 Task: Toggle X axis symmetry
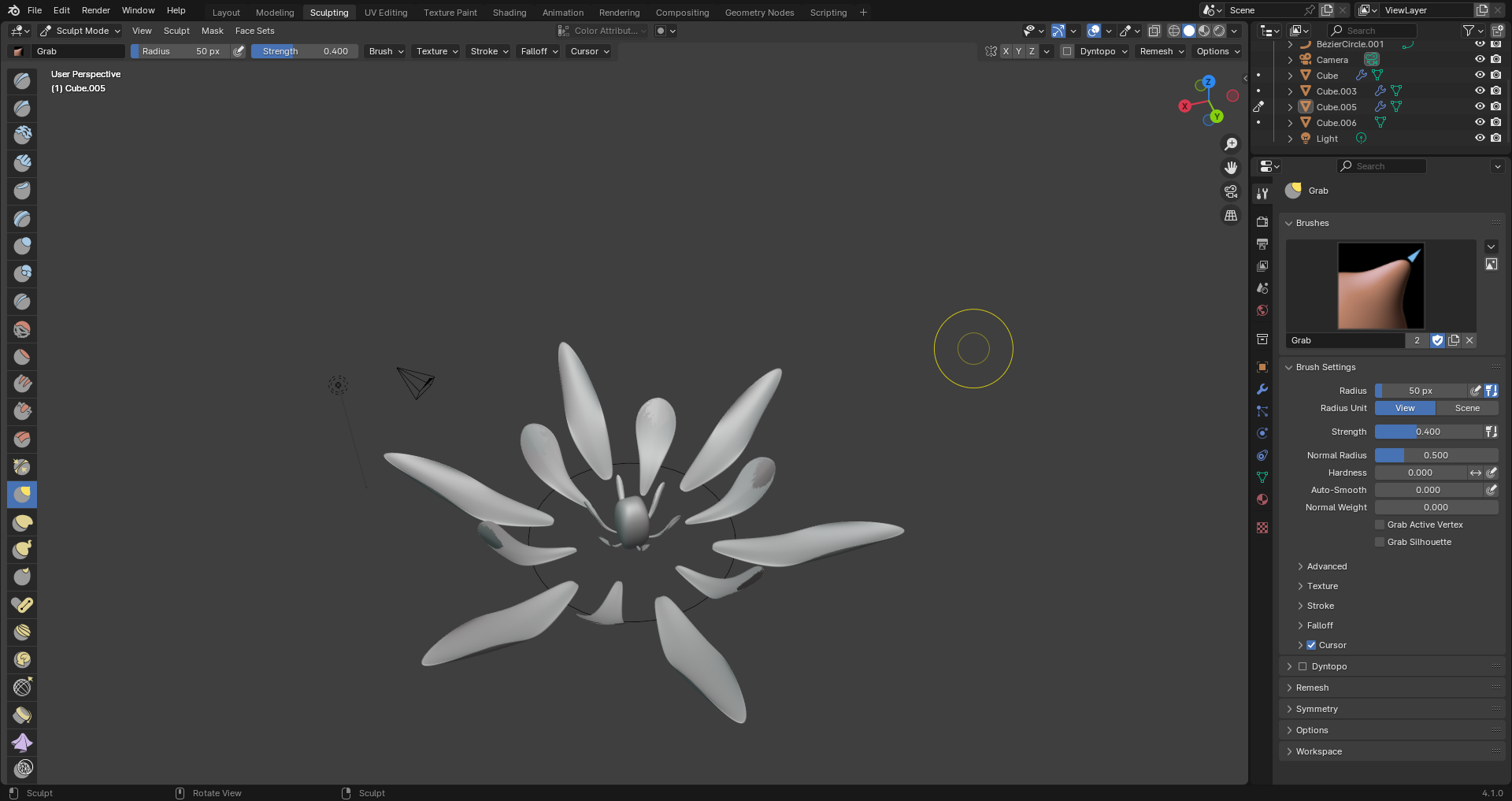(x=1006, y=51)
